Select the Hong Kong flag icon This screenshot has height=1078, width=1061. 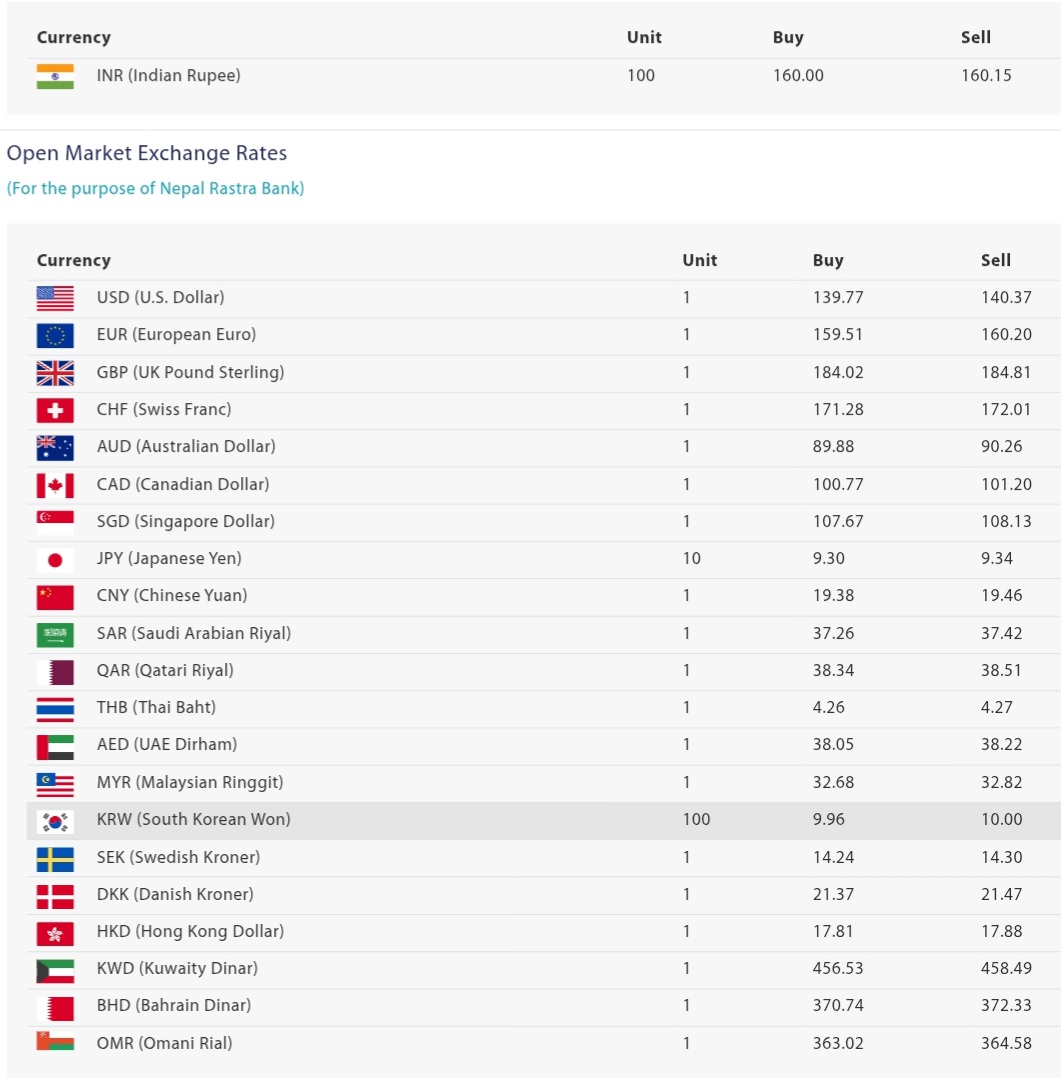coord(55,932)
